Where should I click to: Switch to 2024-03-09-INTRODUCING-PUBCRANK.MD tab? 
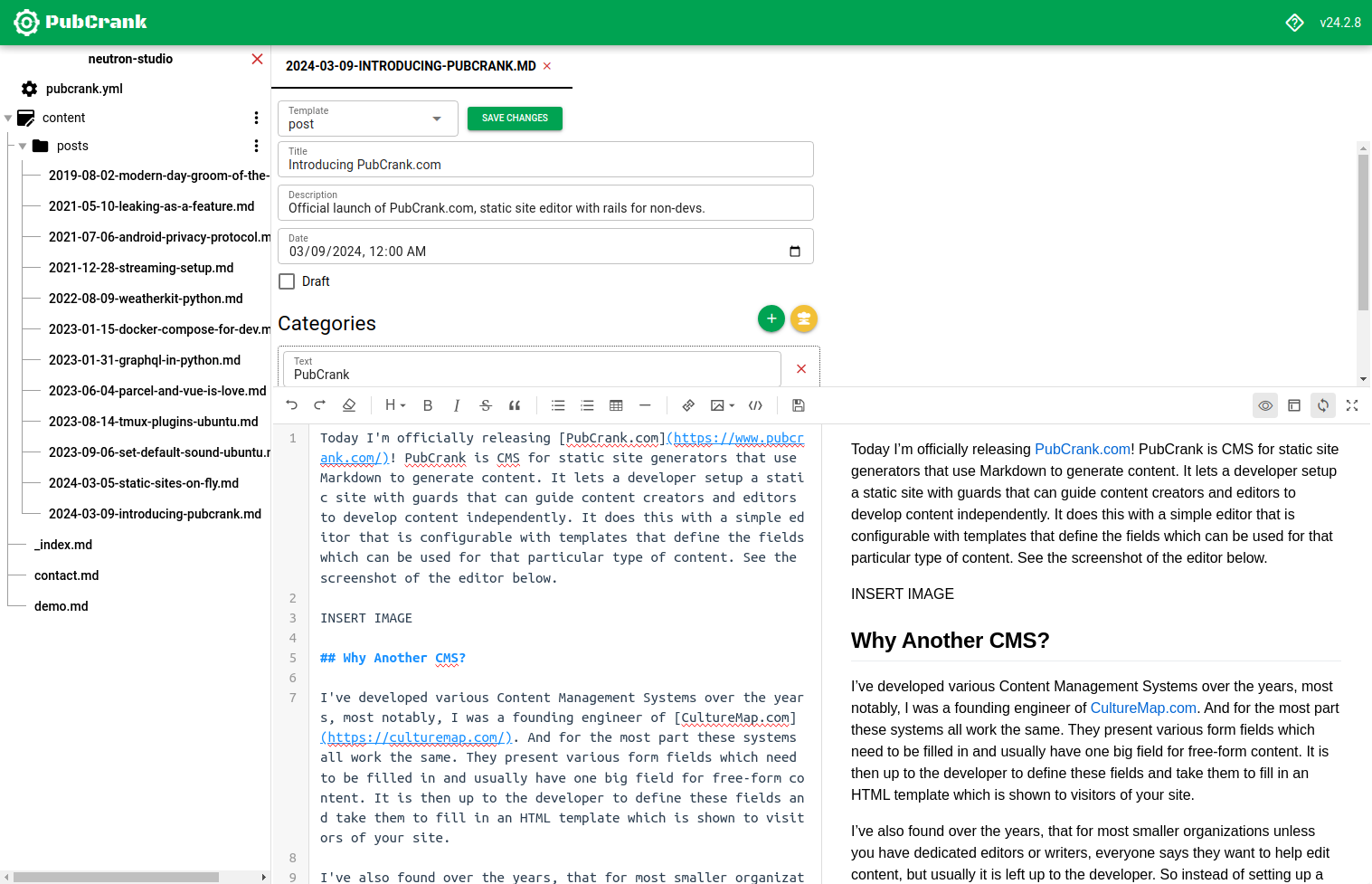[x=411, y=66]
